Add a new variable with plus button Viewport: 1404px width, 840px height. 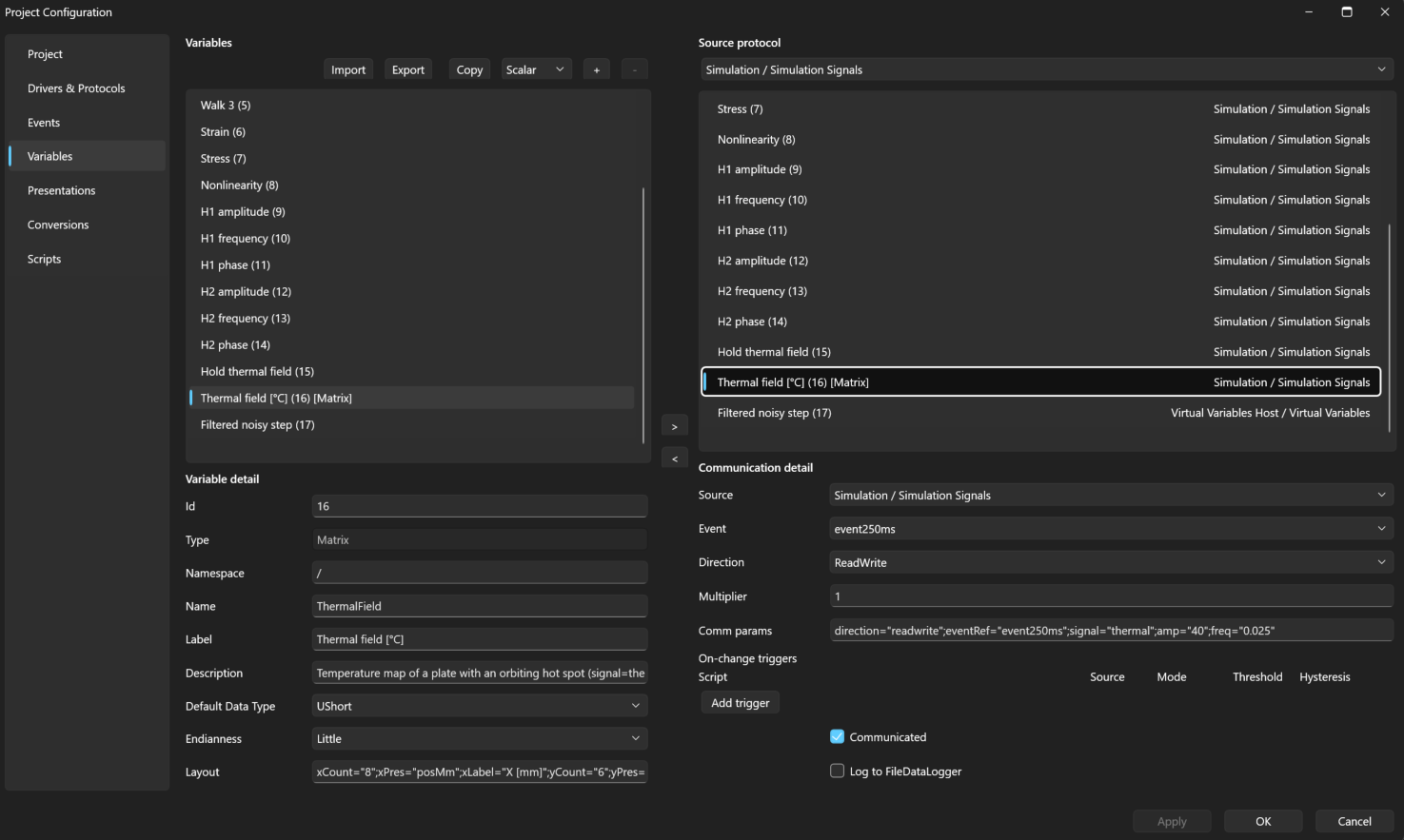(596, 69)
